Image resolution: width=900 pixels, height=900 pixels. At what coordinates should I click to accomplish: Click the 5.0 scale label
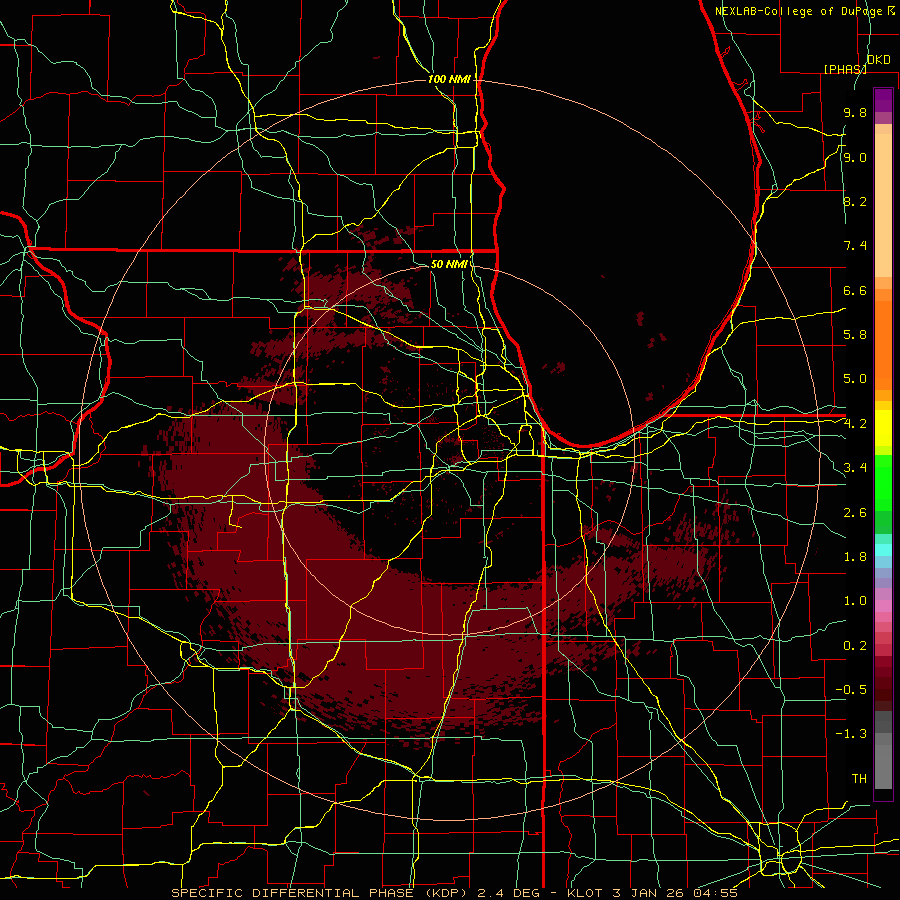[x=855, y=379]
